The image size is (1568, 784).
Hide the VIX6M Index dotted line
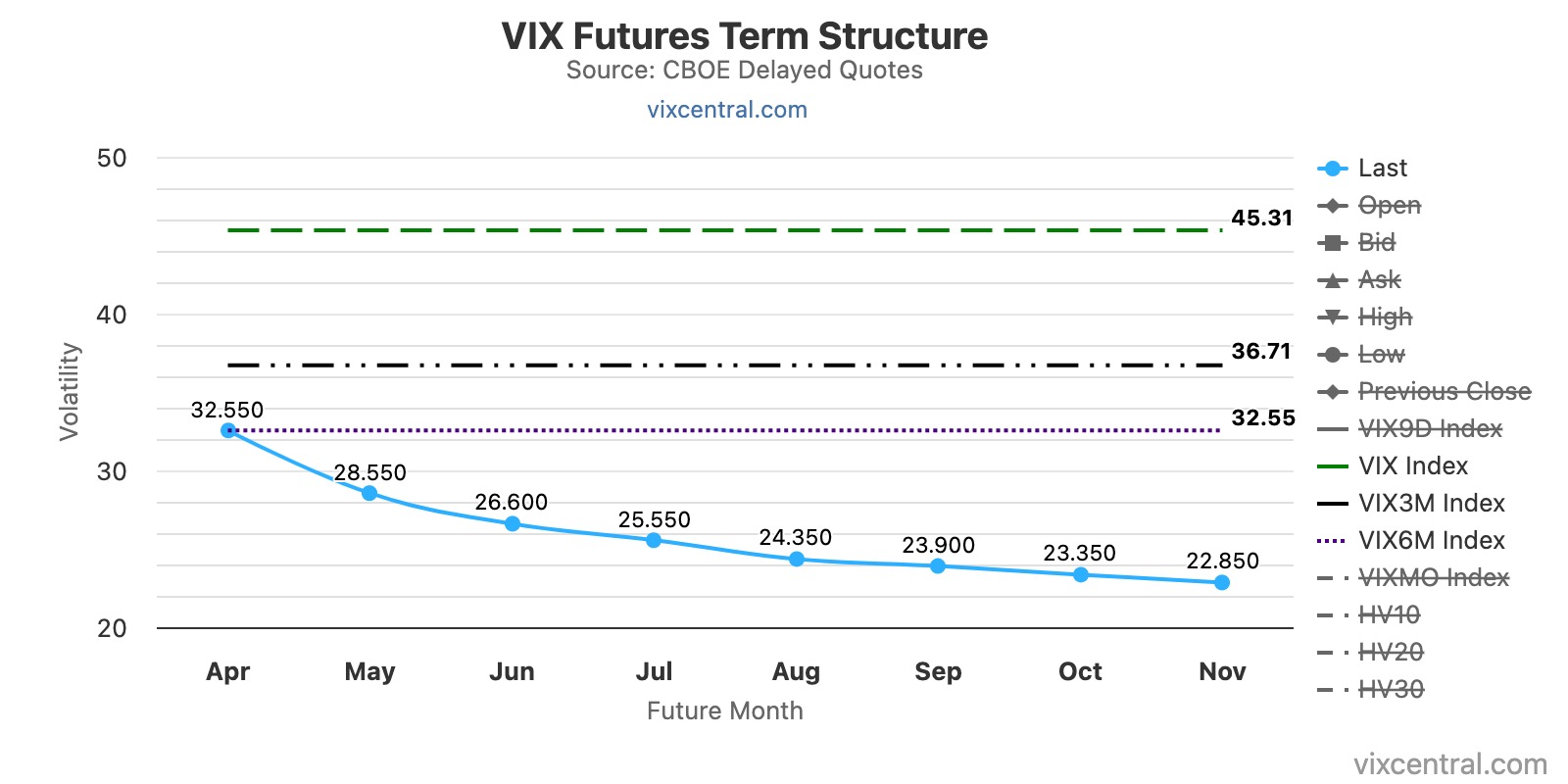pos(1431,541)
